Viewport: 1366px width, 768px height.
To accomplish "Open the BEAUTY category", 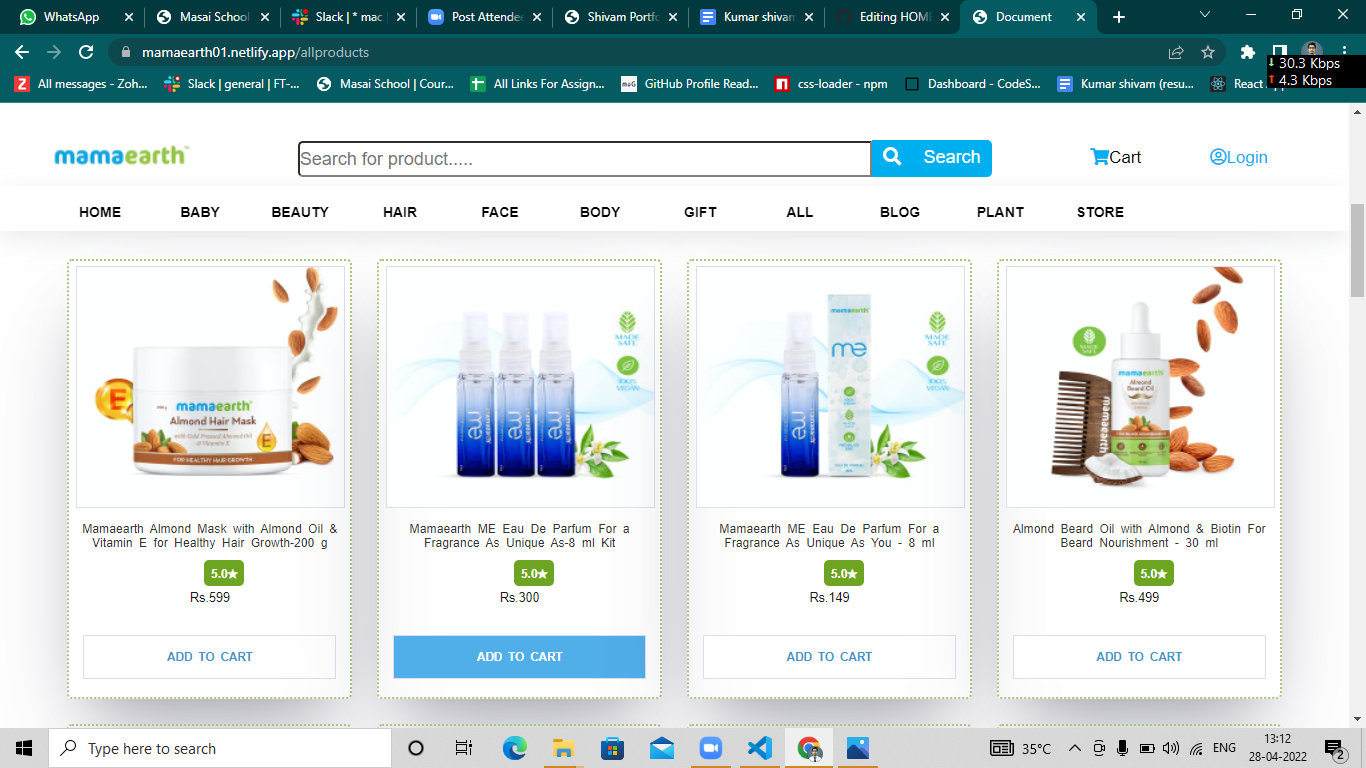I will [x=300, y=212].
